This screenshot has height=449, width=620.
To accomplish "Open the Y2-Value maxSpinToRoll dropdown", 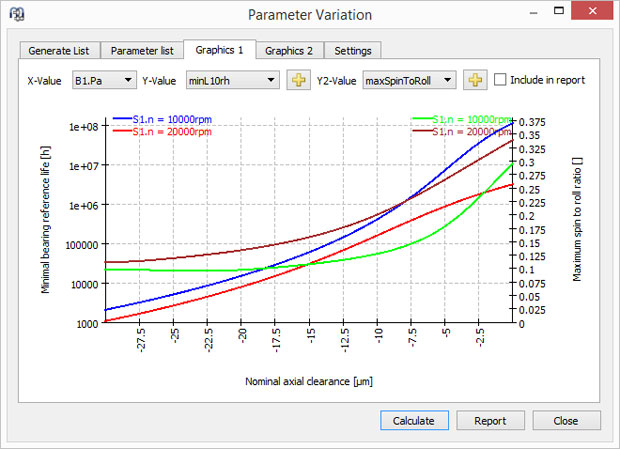I will point(408,80).
